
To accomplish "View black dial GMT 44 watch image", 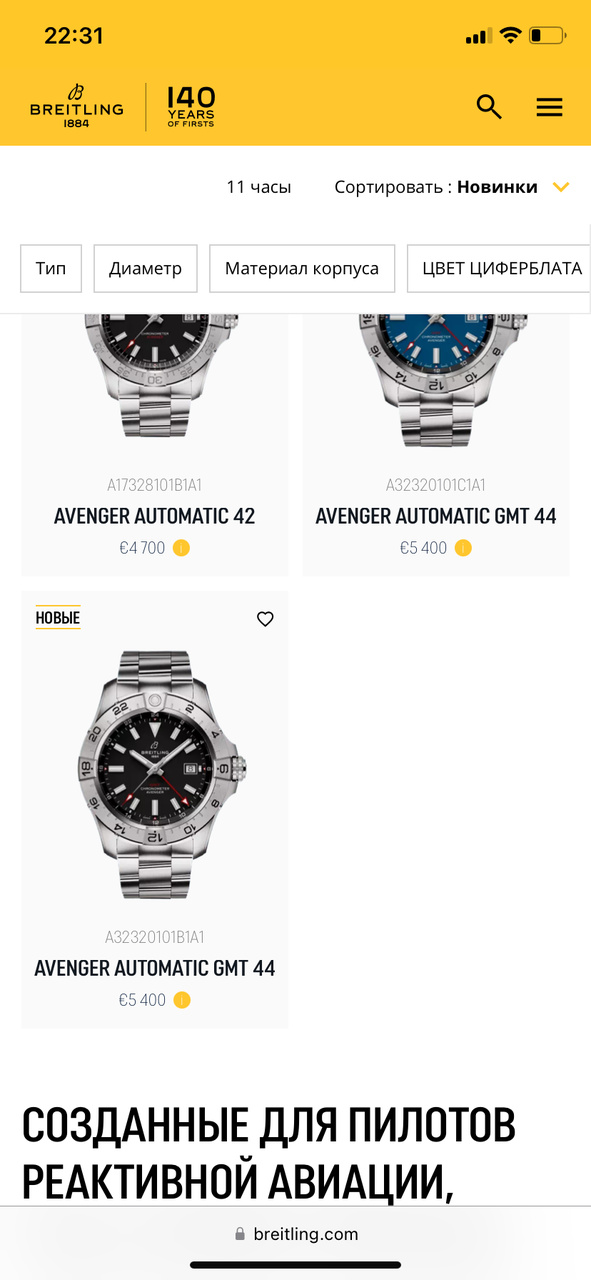I will pyautogui.click(x=155, y=775).
